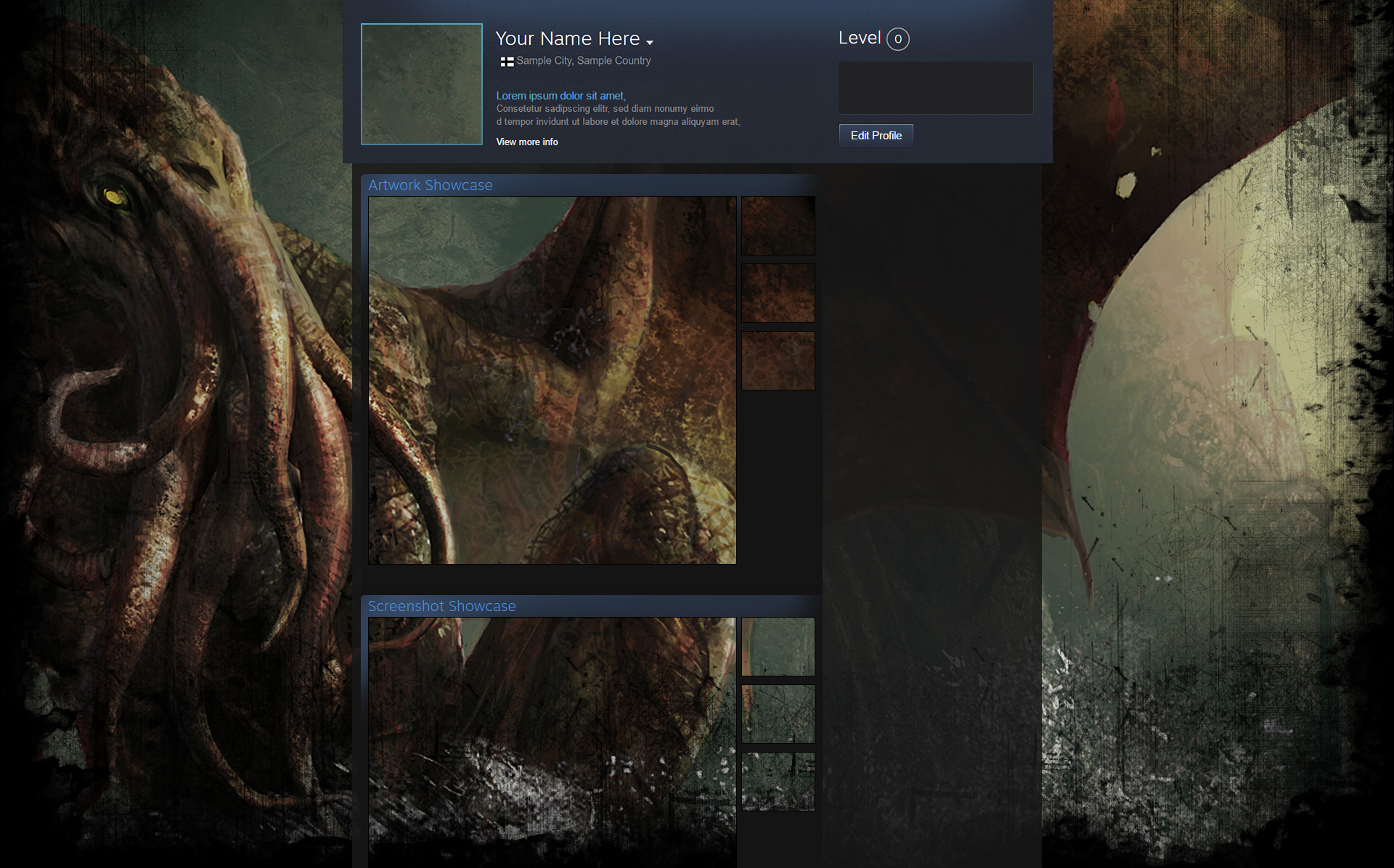Click the Level 0 circle badge
Screen dimensions: 1394x868
(897, 39)
